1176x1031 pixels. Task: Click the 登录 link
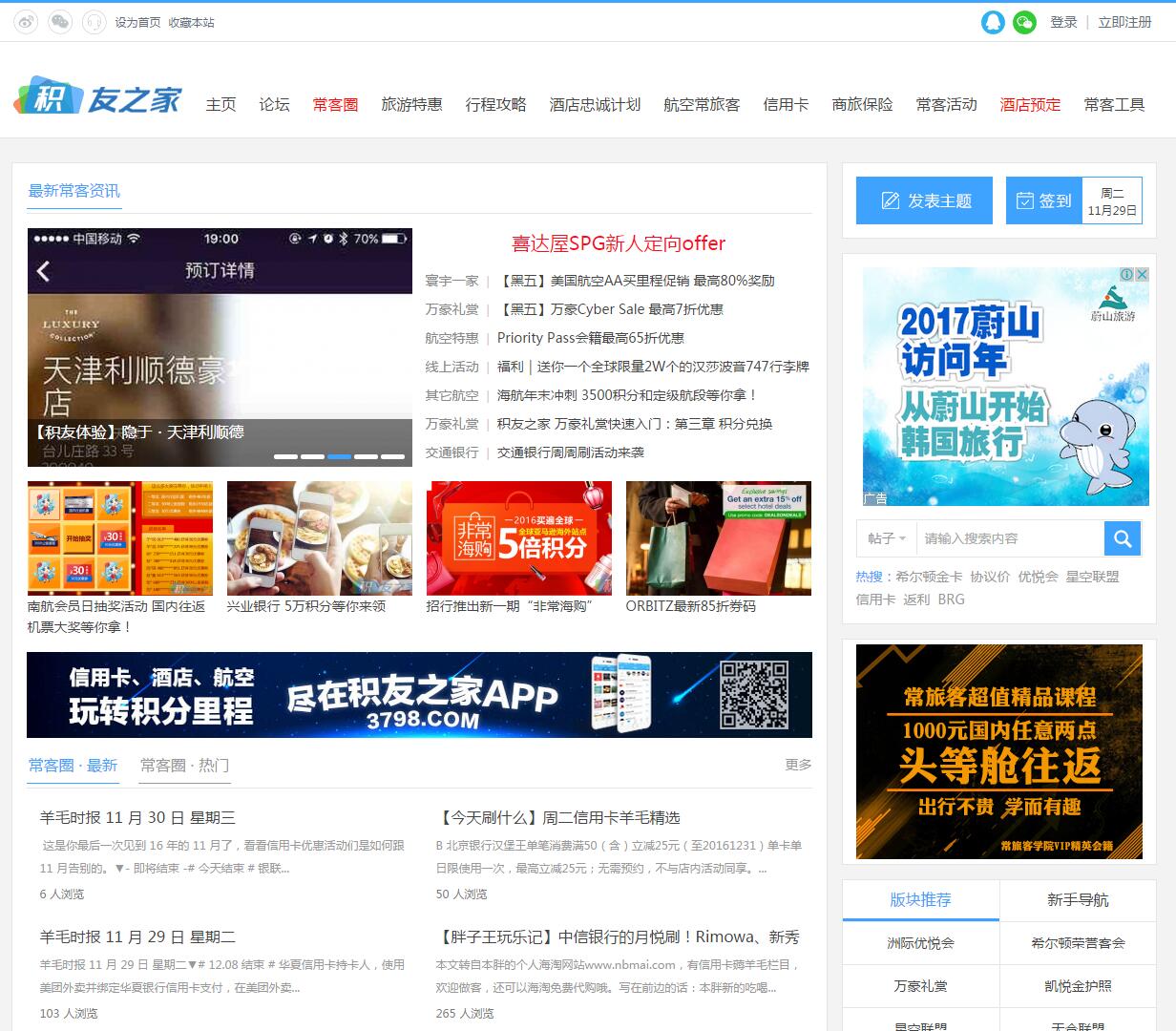pyautogui.click(x=1063, y=22)
